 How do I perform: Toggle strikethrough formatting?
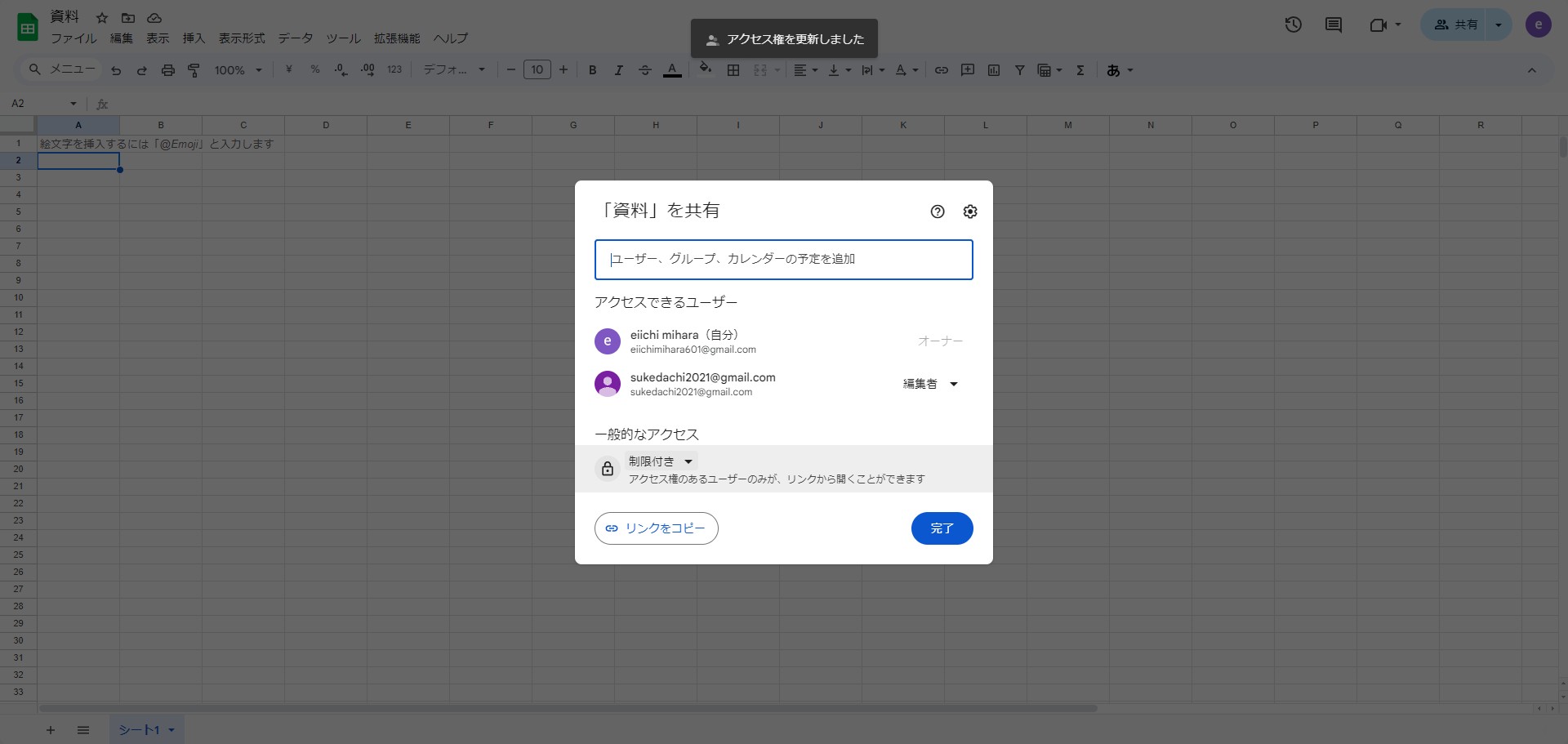644,70
